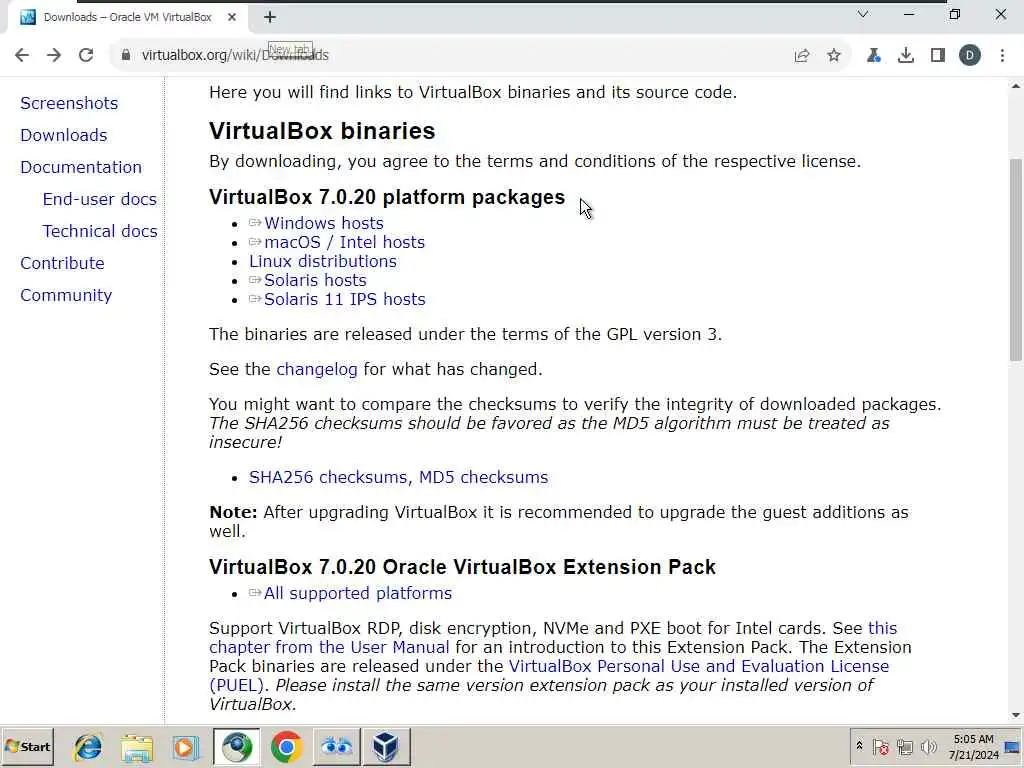Open profile D avatar menu

[970, 56]
